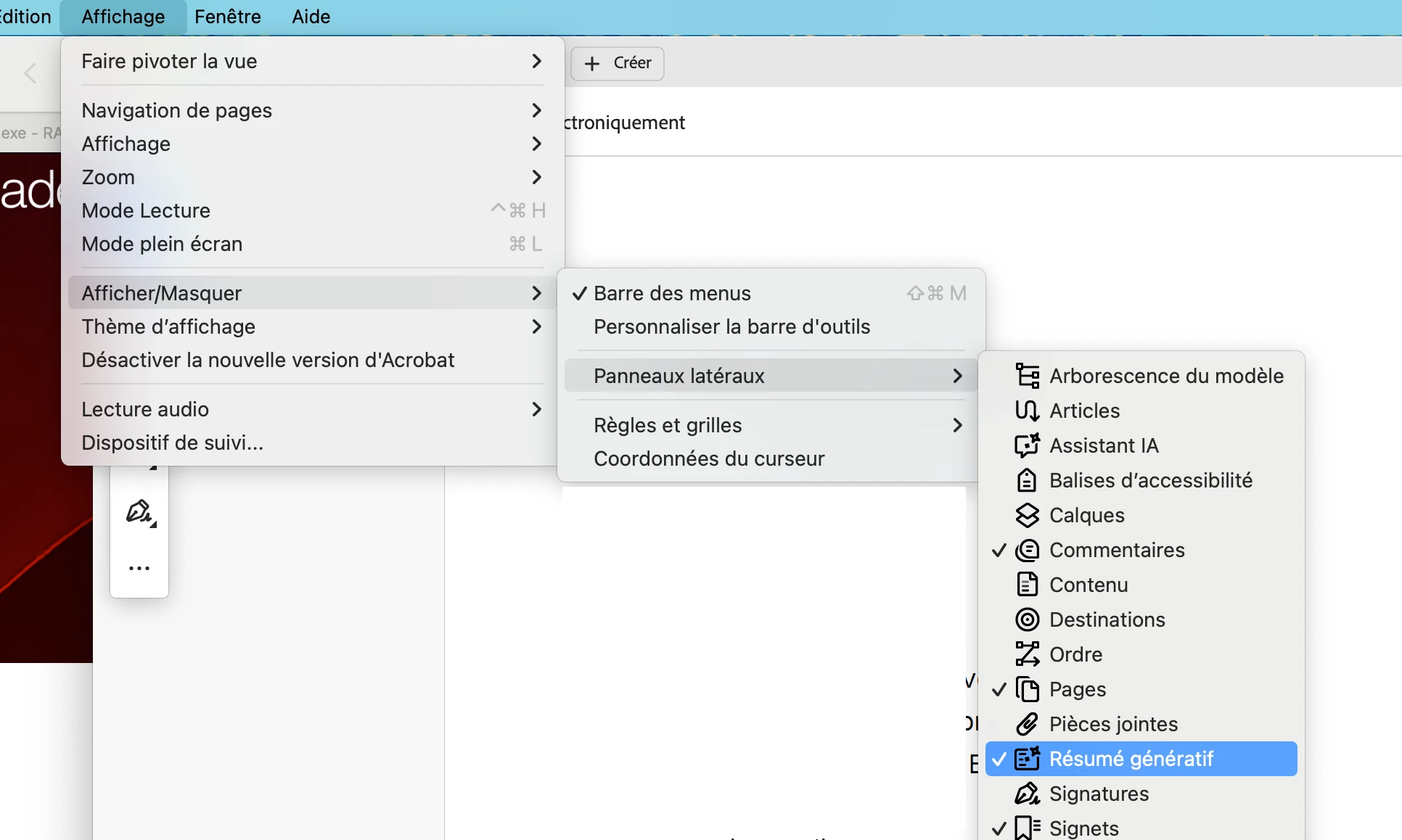The image size is (1402, 840).
Task: Click Désactiver la nouvelle version d'Acrobat
Action: click(x=267, y=360)
